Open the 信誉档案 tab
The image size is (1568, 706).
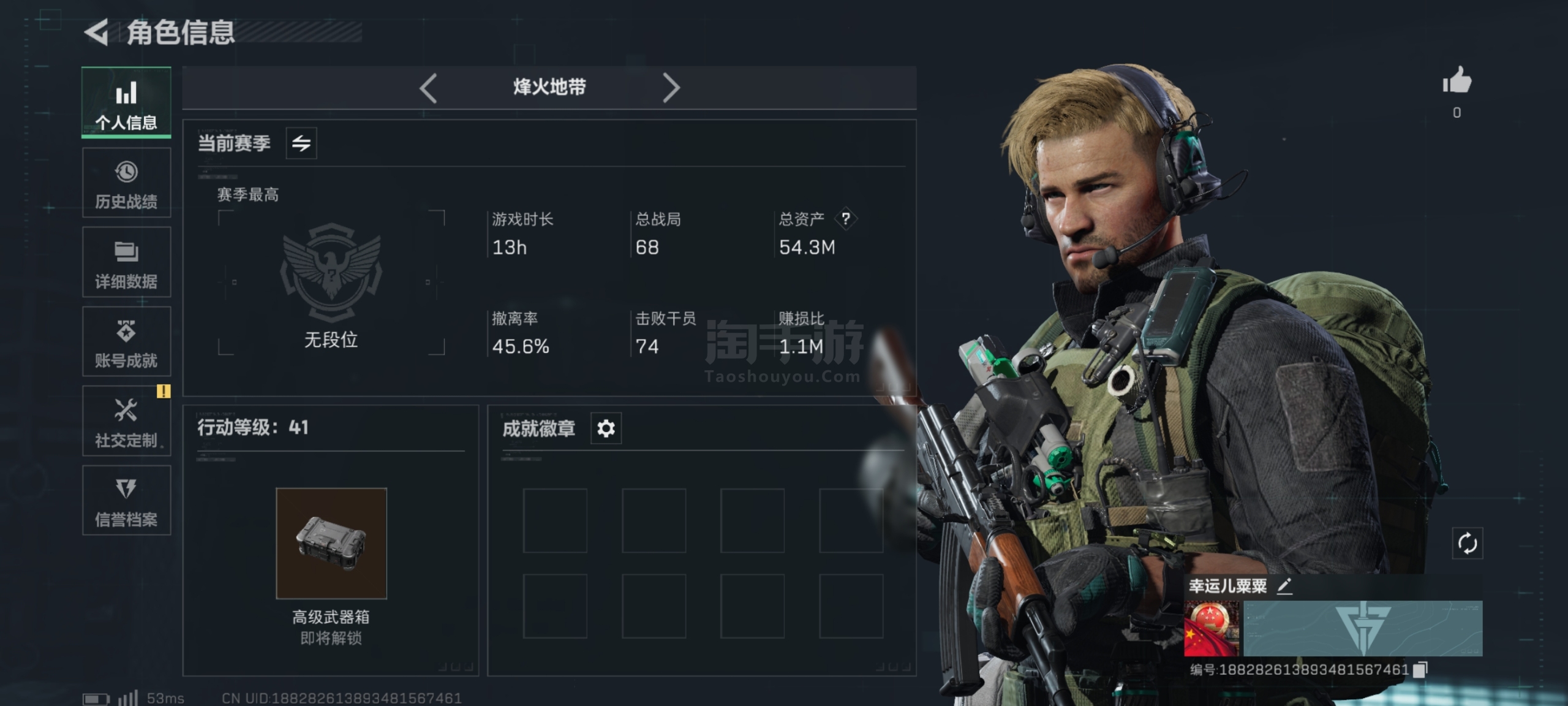127,500
